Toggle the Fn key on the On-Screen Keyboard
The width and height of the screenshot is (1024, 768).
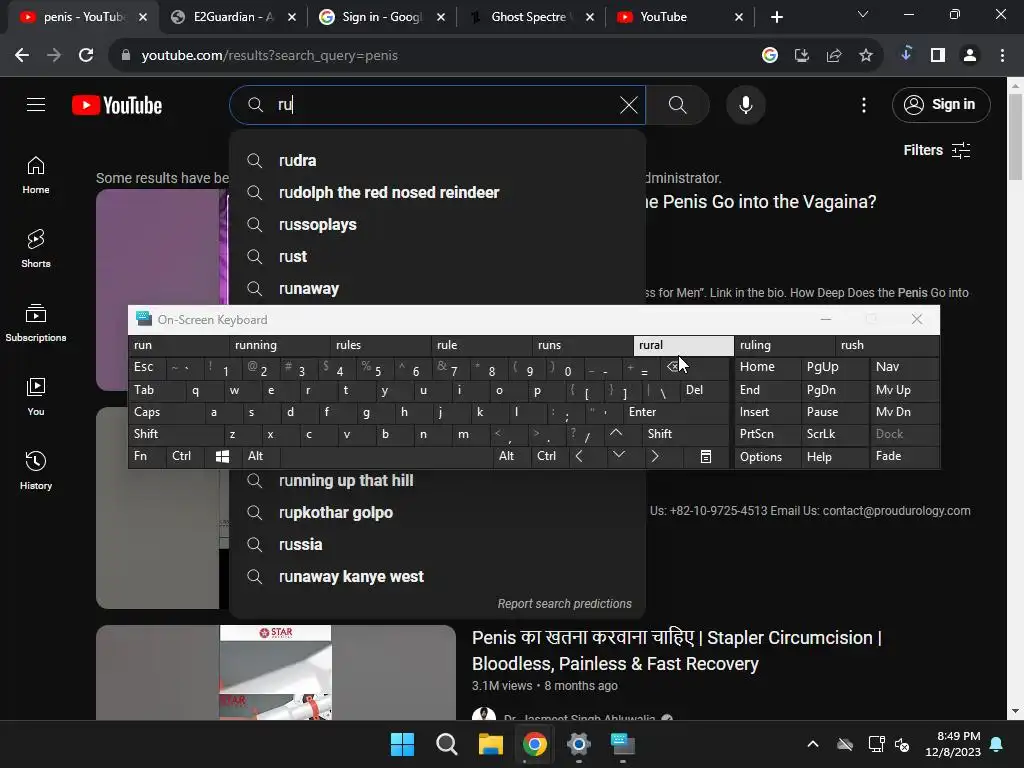point(147,456)
